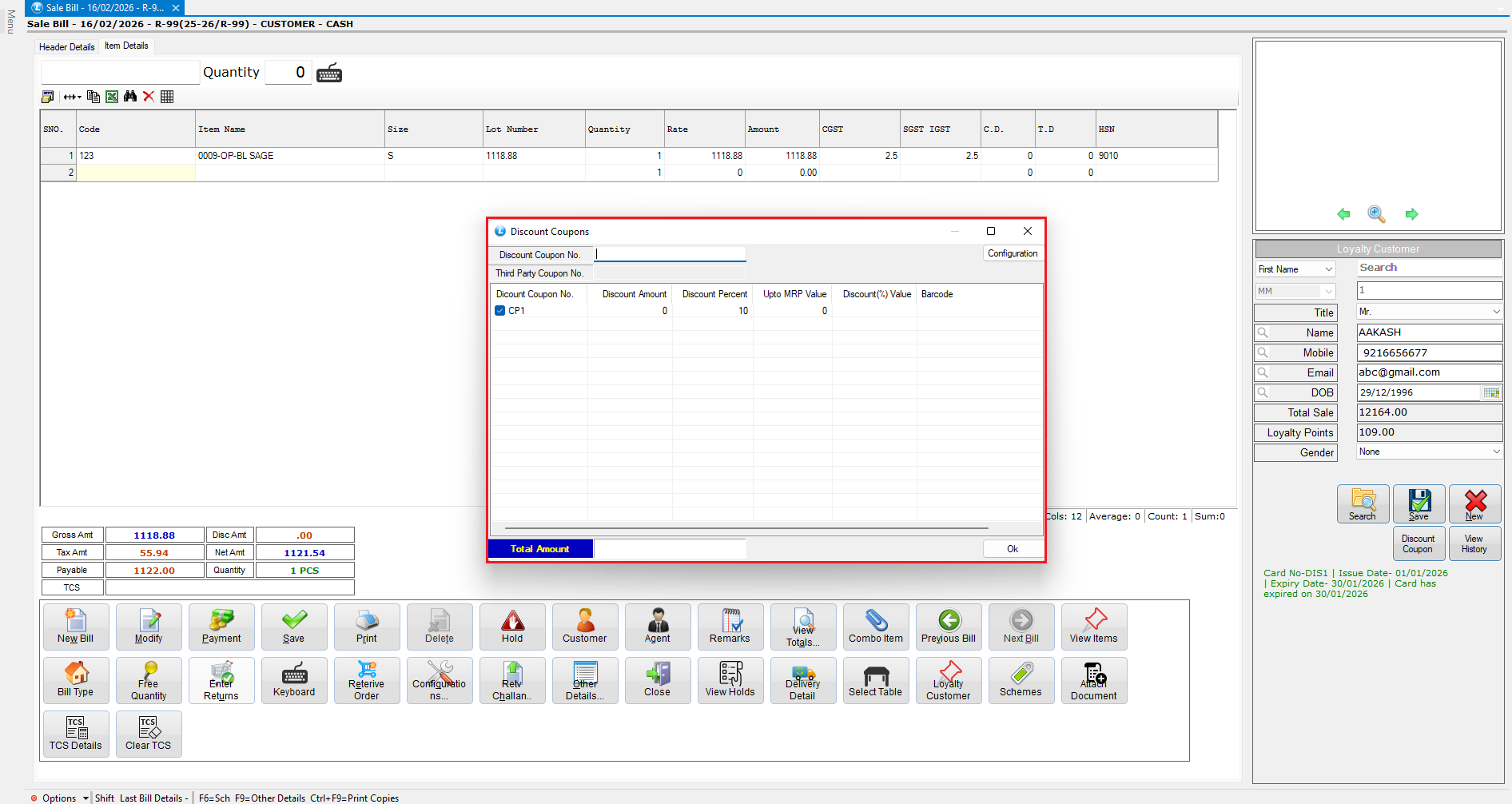
Task: Click the on-screen keyboard icon beside Quantity
Action: (x=329, y=73)
